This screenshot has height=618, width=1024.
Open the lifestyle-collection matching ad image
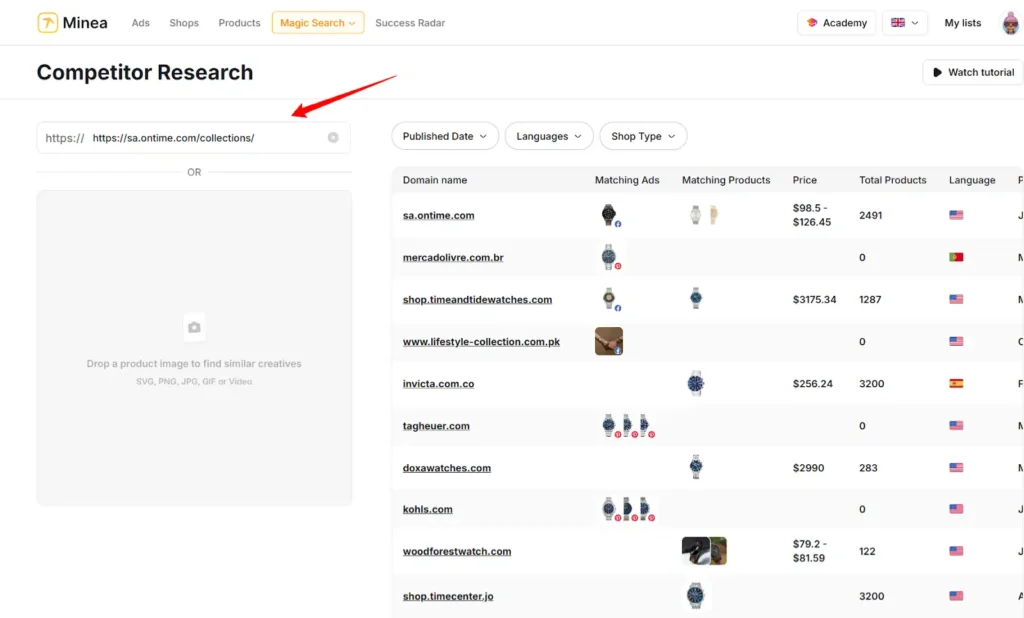pyautogui.click(x=608, y=341)
